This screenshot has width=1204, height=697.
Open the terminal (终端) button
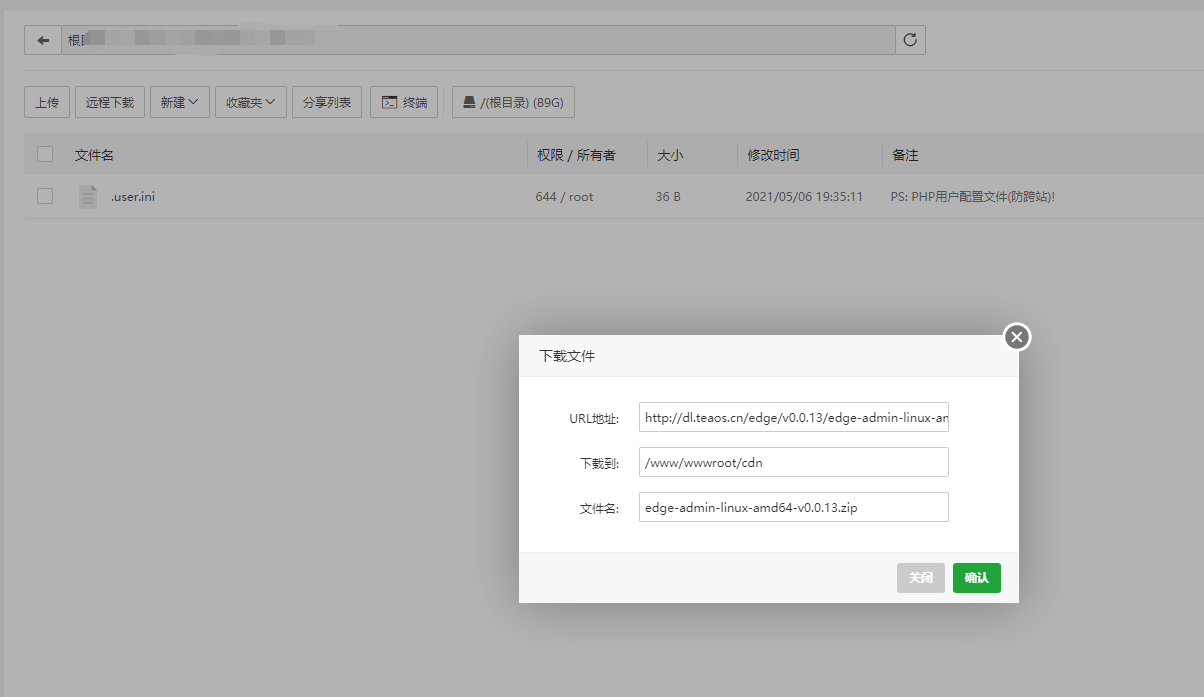coord(404,102)
